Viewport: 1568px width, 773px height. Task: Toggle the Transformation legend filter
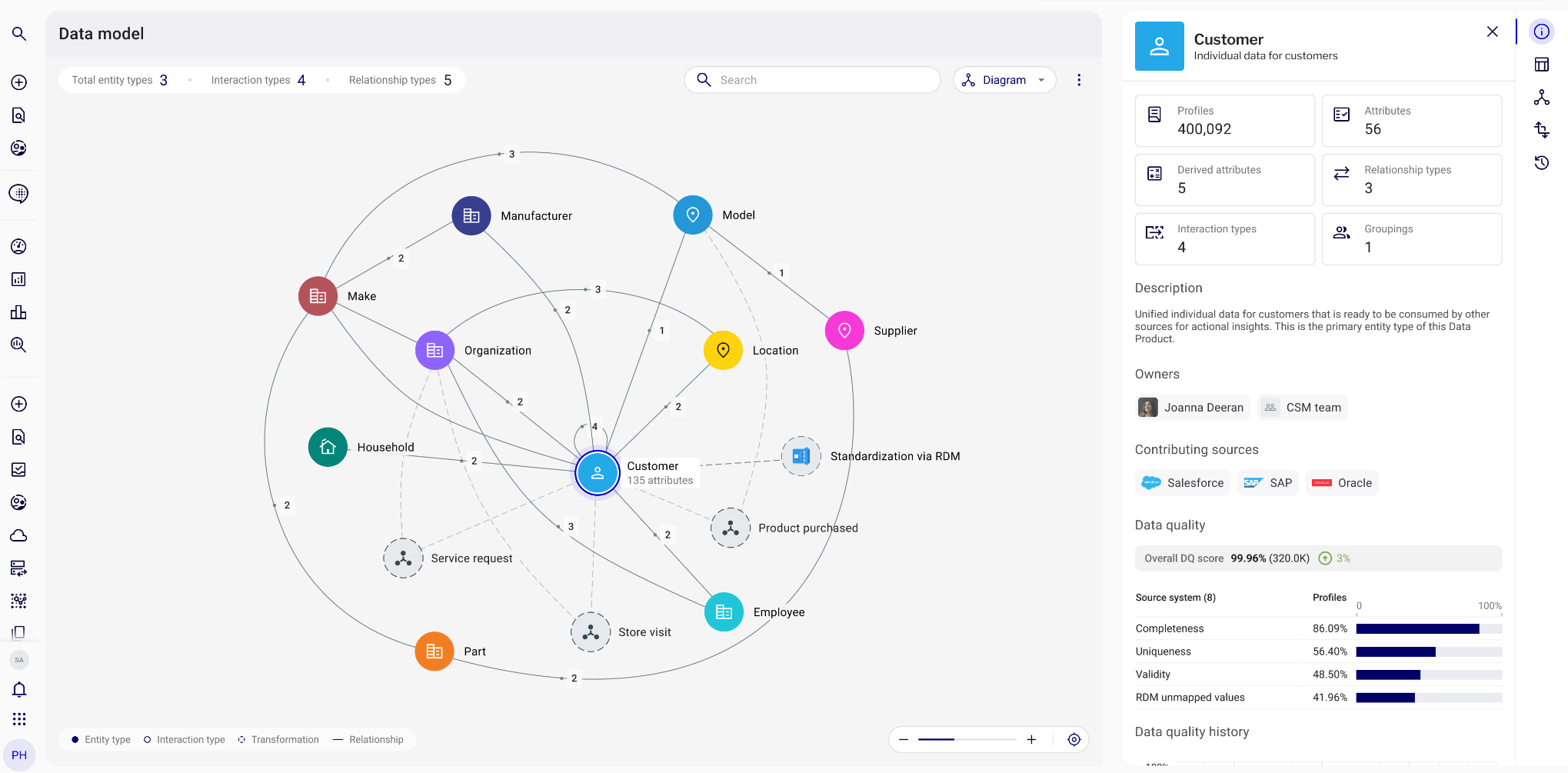(x=279, y=739)
